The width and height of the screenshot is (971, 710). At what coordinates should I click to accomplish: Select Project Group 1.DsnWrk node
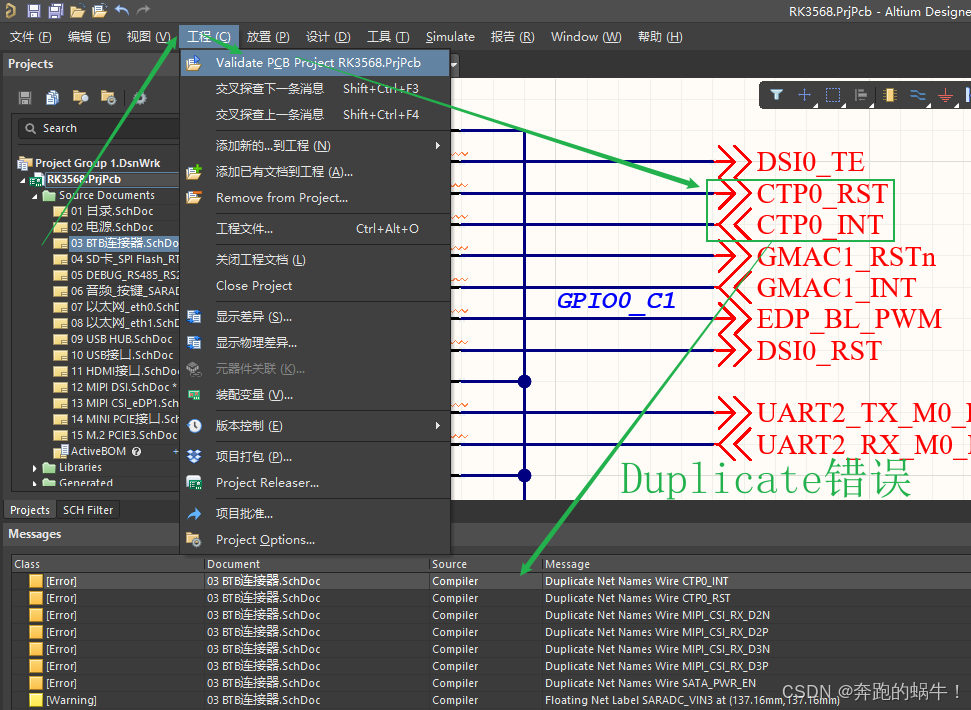[x=97, y=163]
